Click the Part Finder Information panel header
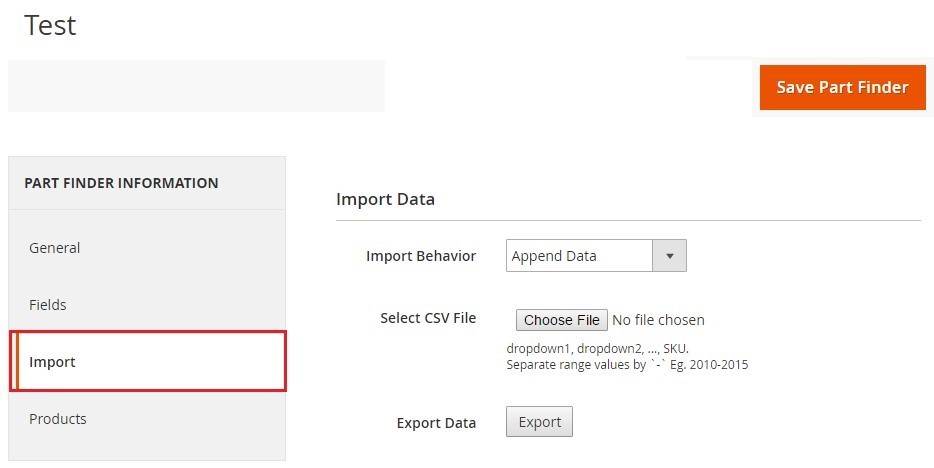Screen dimensions: 934x468 tap(121, 183)
